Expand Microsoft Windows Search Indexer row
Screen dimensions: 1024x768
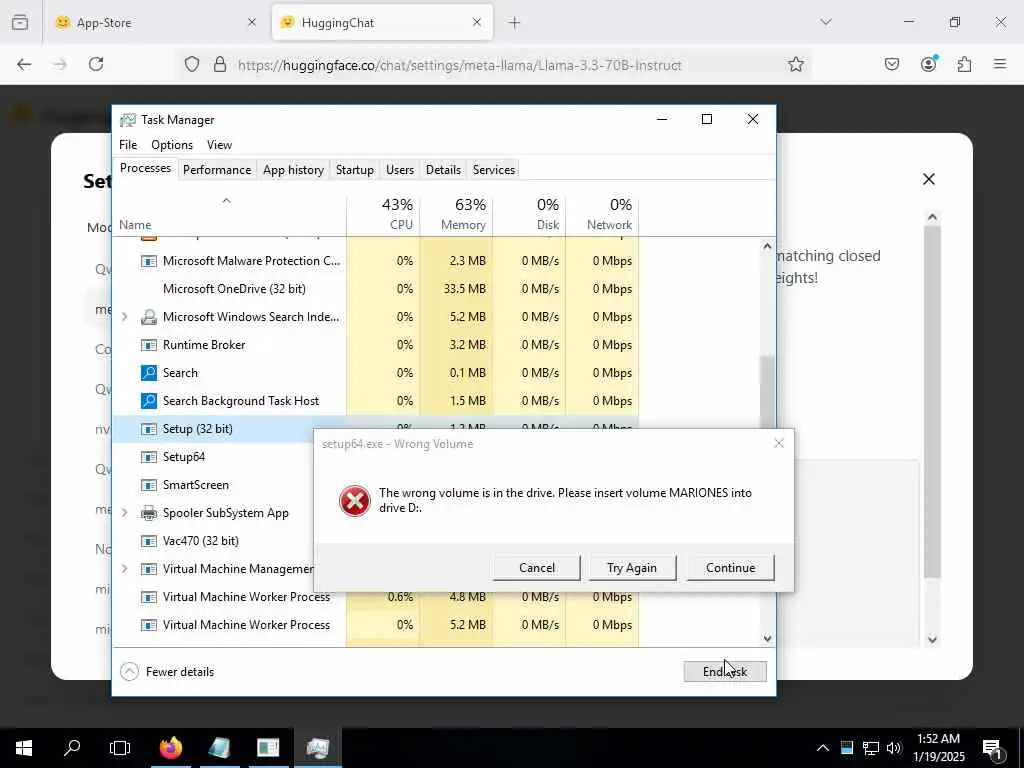click(x=124, y=317)
